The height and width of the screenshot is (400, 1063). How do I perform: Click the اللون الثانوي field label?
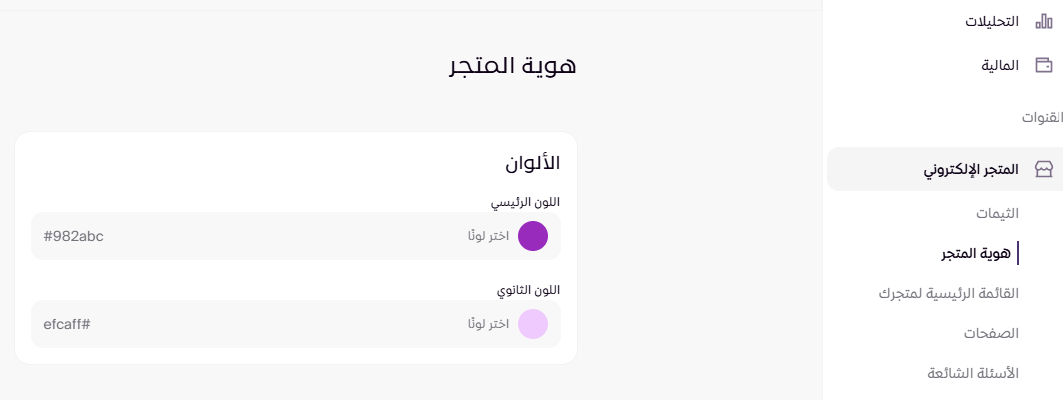coord(528,290)
